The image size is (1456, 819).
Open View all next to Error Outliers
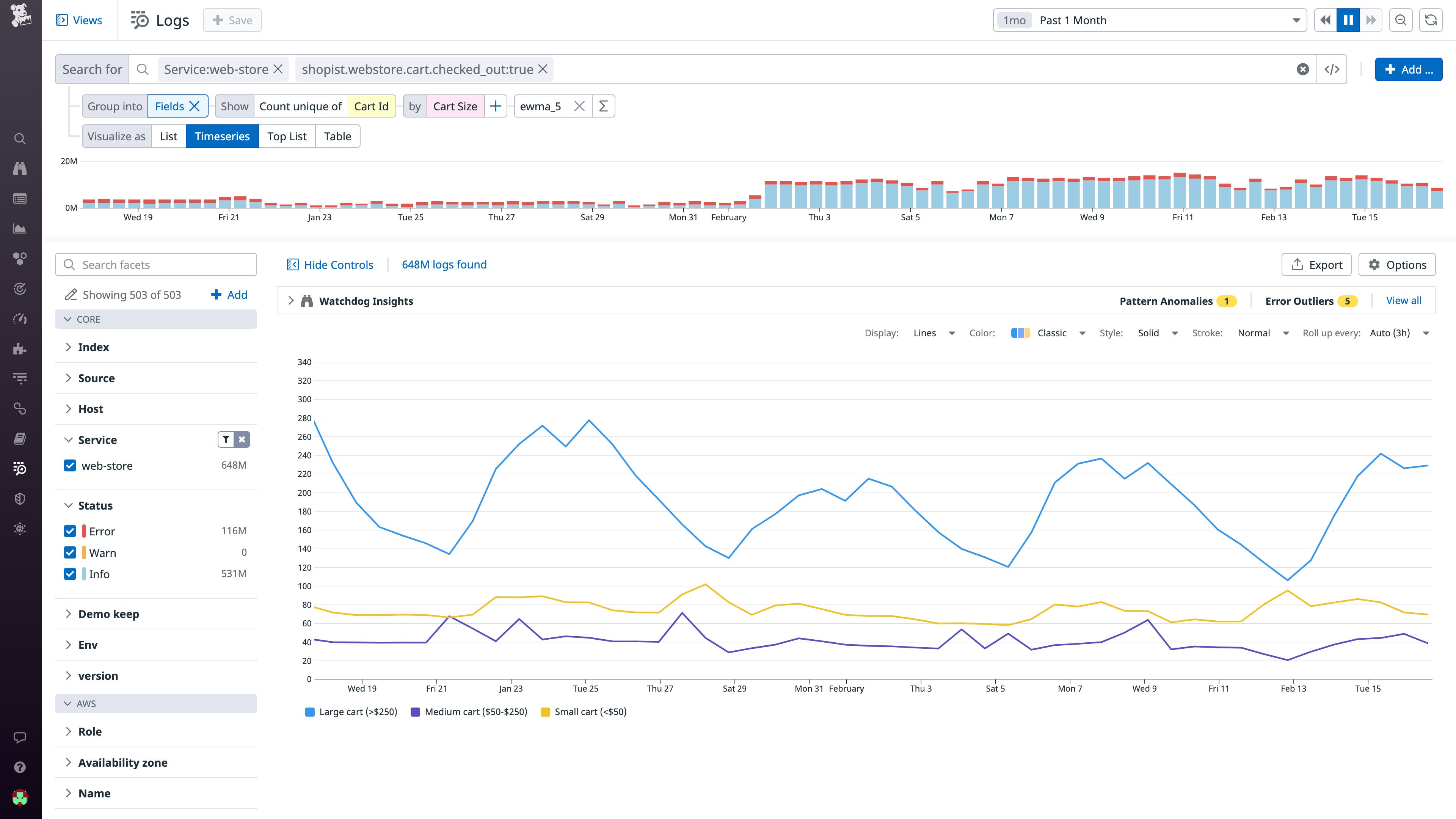pyautogui.click(x=1403, y=300)
